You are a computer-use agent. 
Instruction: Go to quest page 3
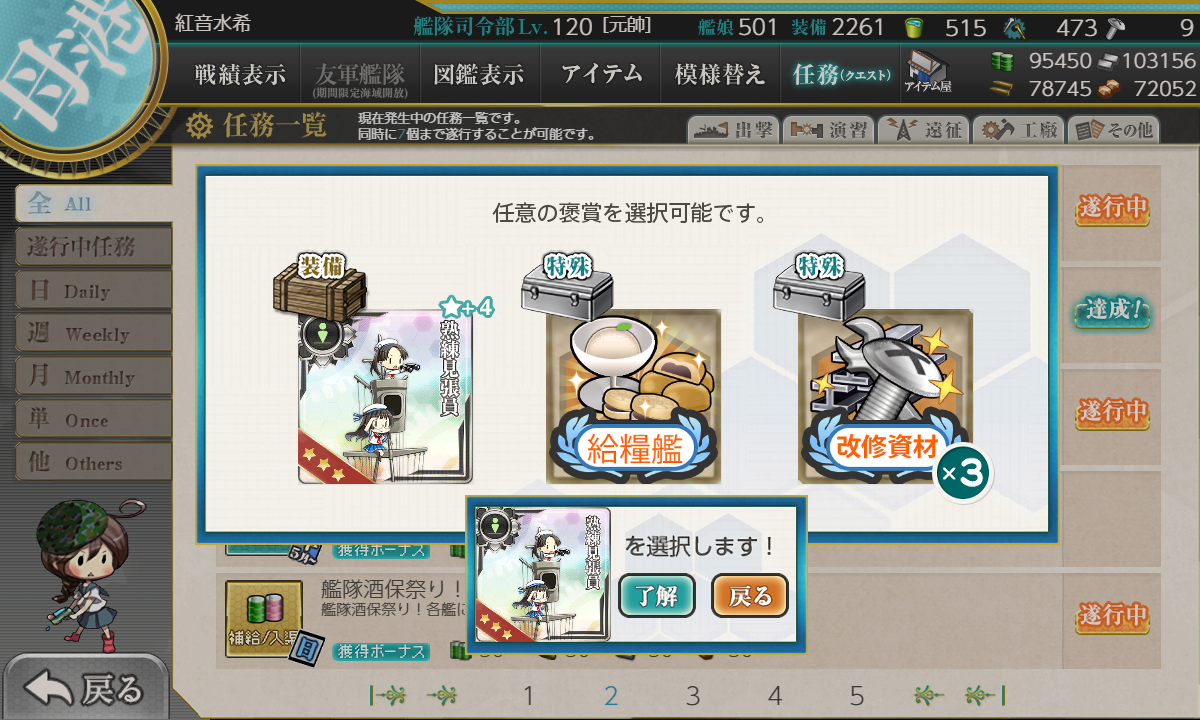point(693,696)
